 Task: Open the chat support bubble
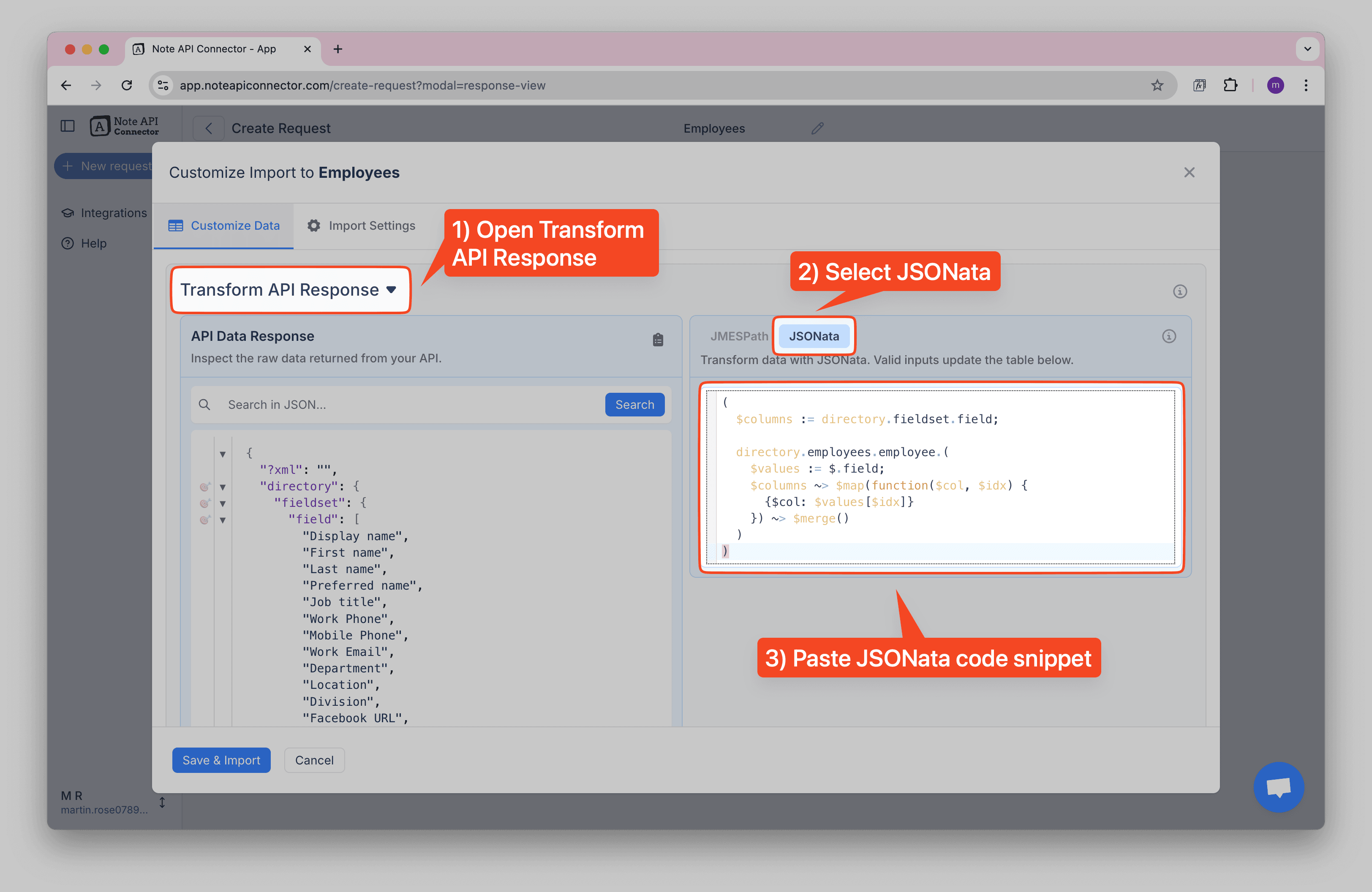pos(1278,786)
